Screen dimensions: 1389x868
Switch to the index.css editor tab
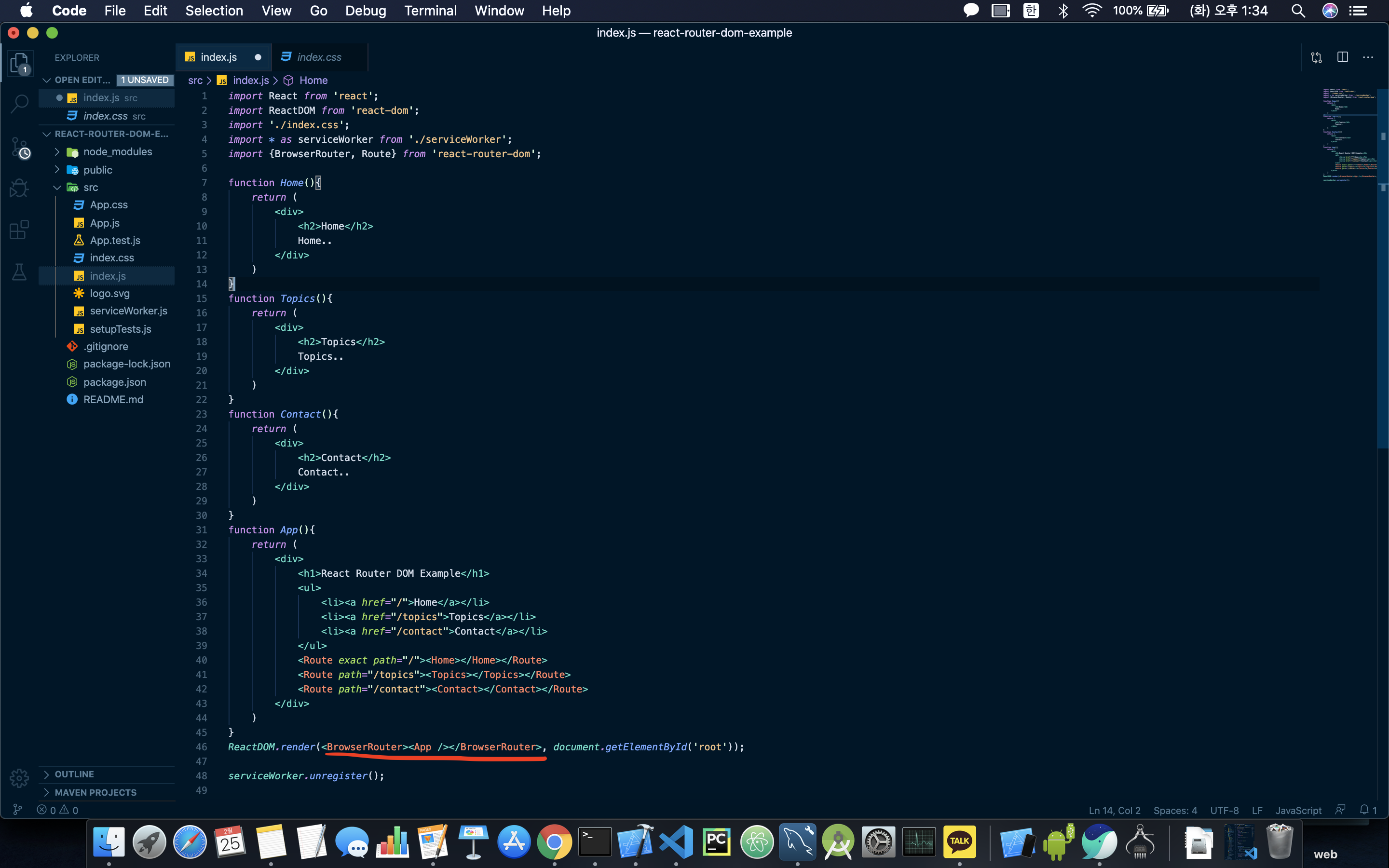(x=318, y=57)
